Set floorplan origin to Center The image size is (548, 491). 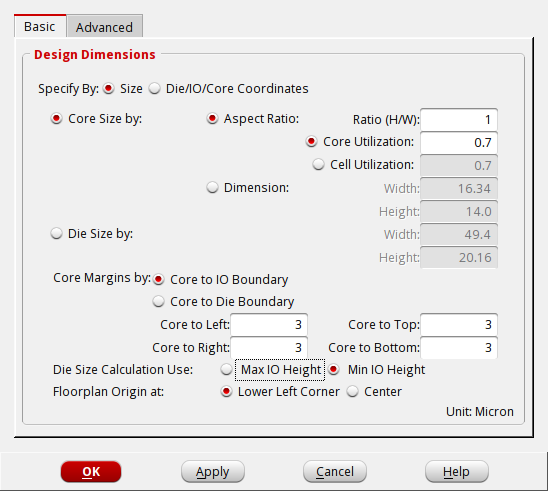pos(353,391)
